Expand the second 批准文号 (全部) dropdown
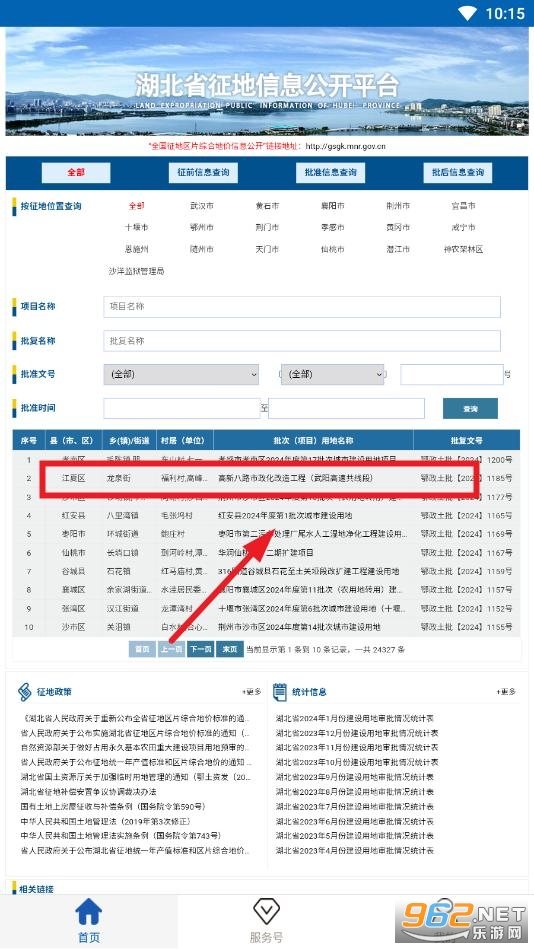The image size is (534, 949). pyautogui.click(x=332, y=375)
